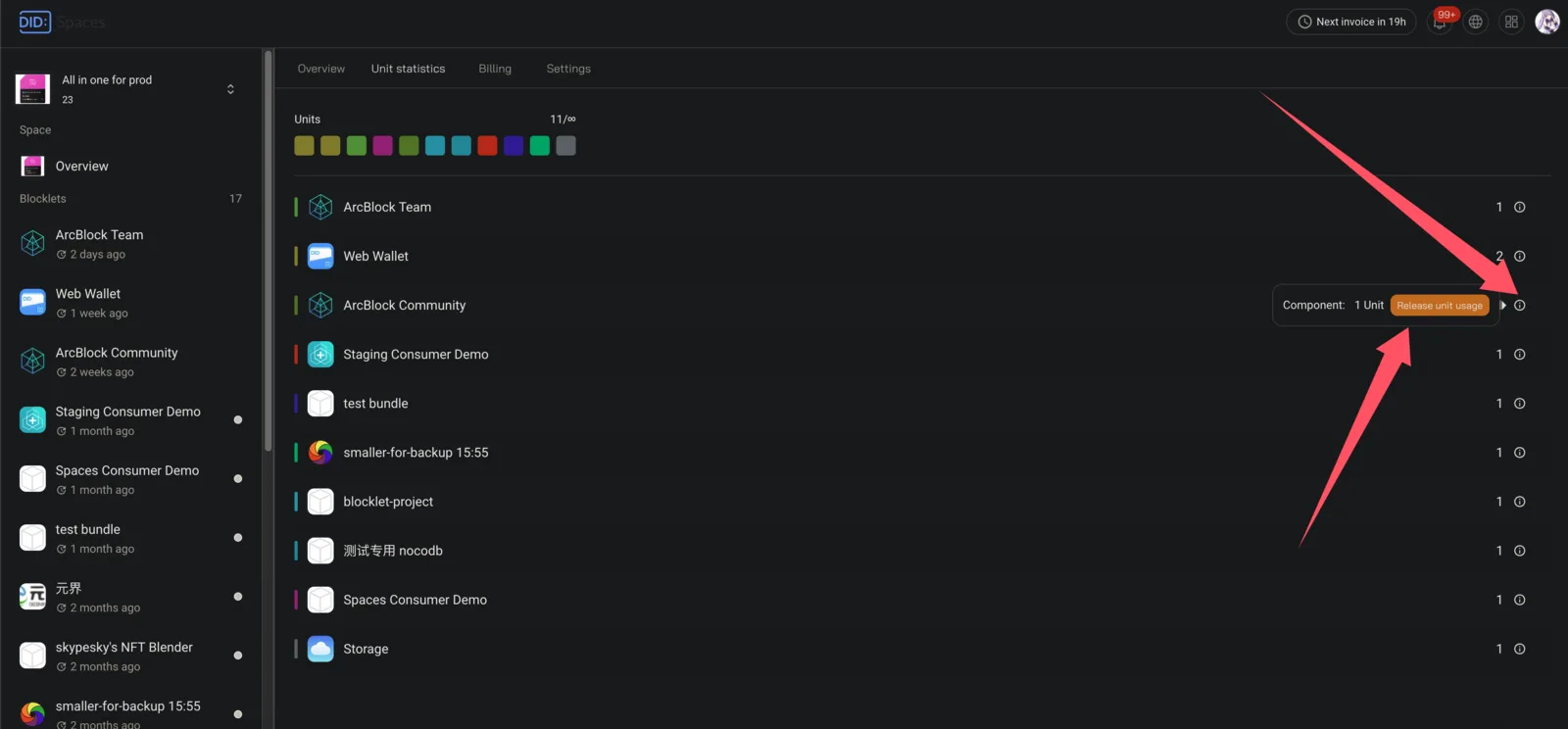Click the Staging Consumer Demo icon in the units list
1568x729 pixels.
[x=320, y=354]
